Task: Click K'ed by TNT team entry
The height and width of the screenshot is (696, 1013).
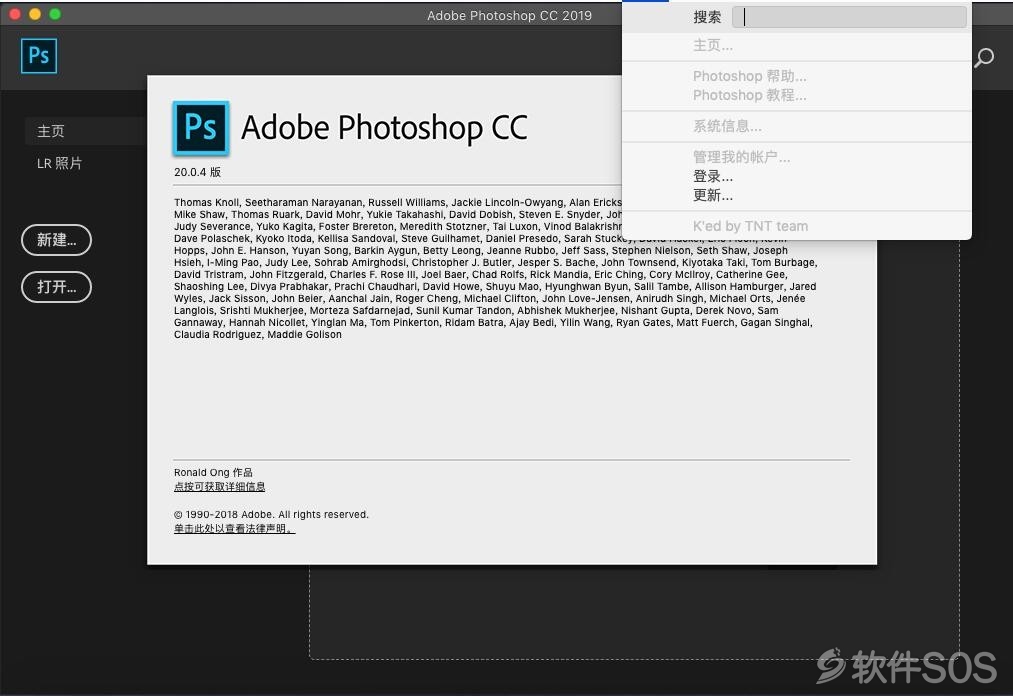Action: pos(797,226)
